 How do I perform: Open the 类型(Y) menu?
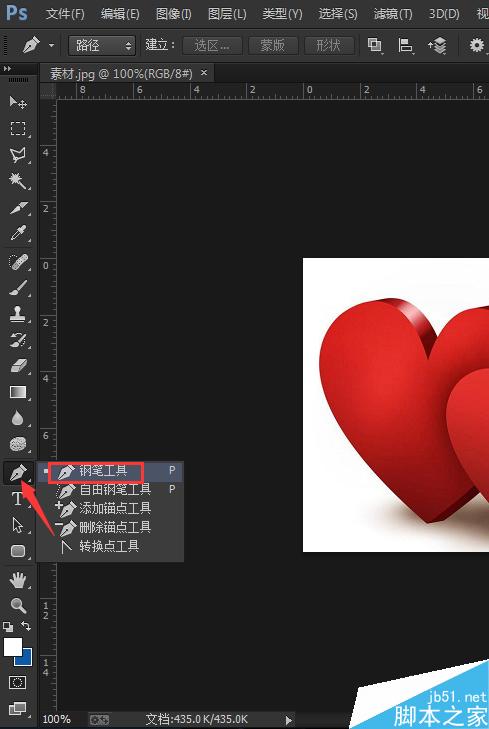(x=282, y=14)
